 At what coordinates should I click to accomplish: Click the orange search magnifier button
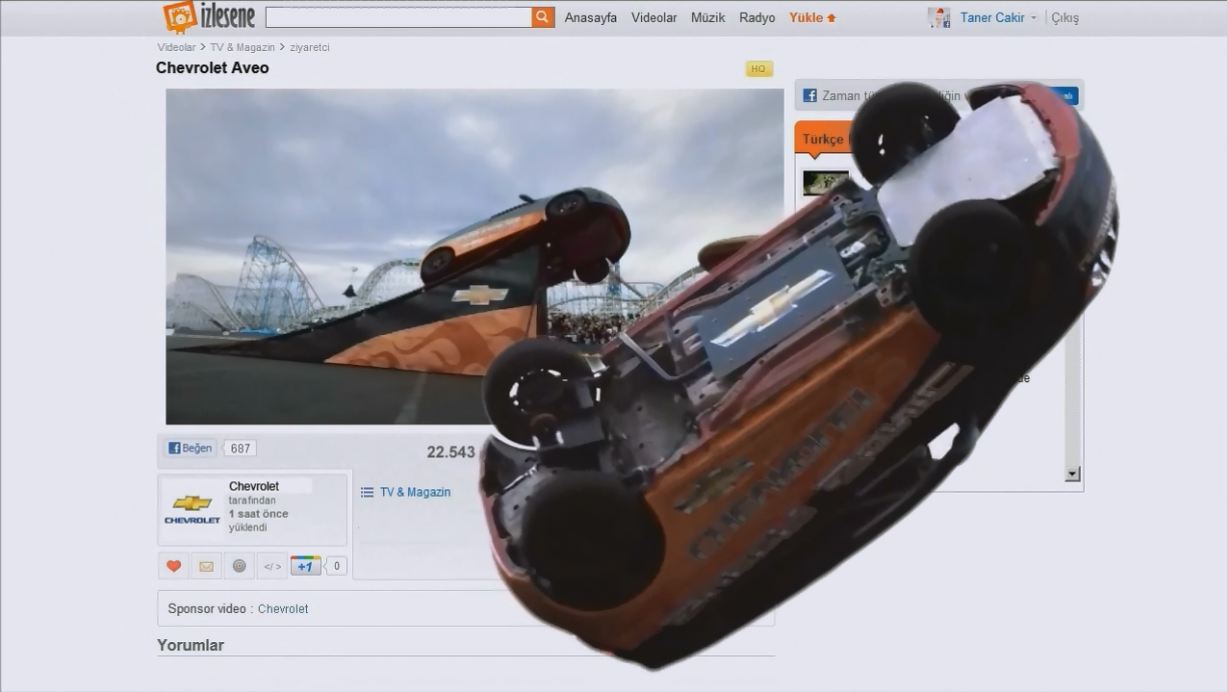(542, 17)
